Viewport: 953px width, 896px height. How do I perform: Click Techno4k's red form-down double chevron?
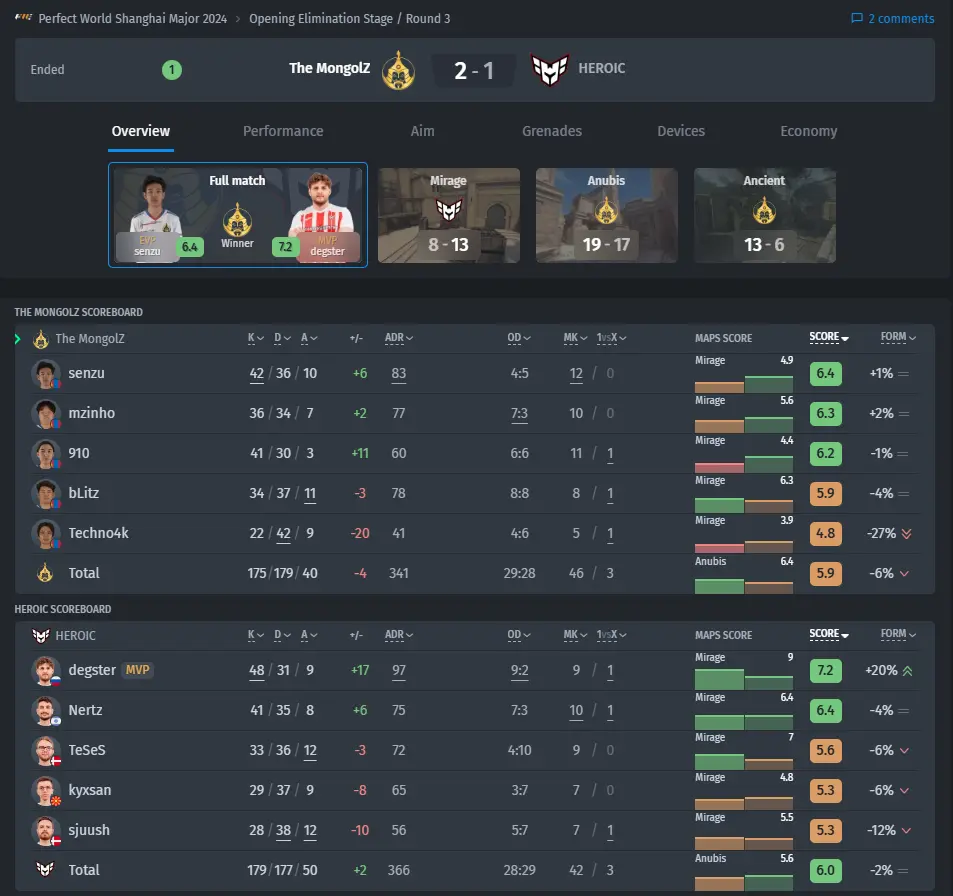[x=906, y=534]
